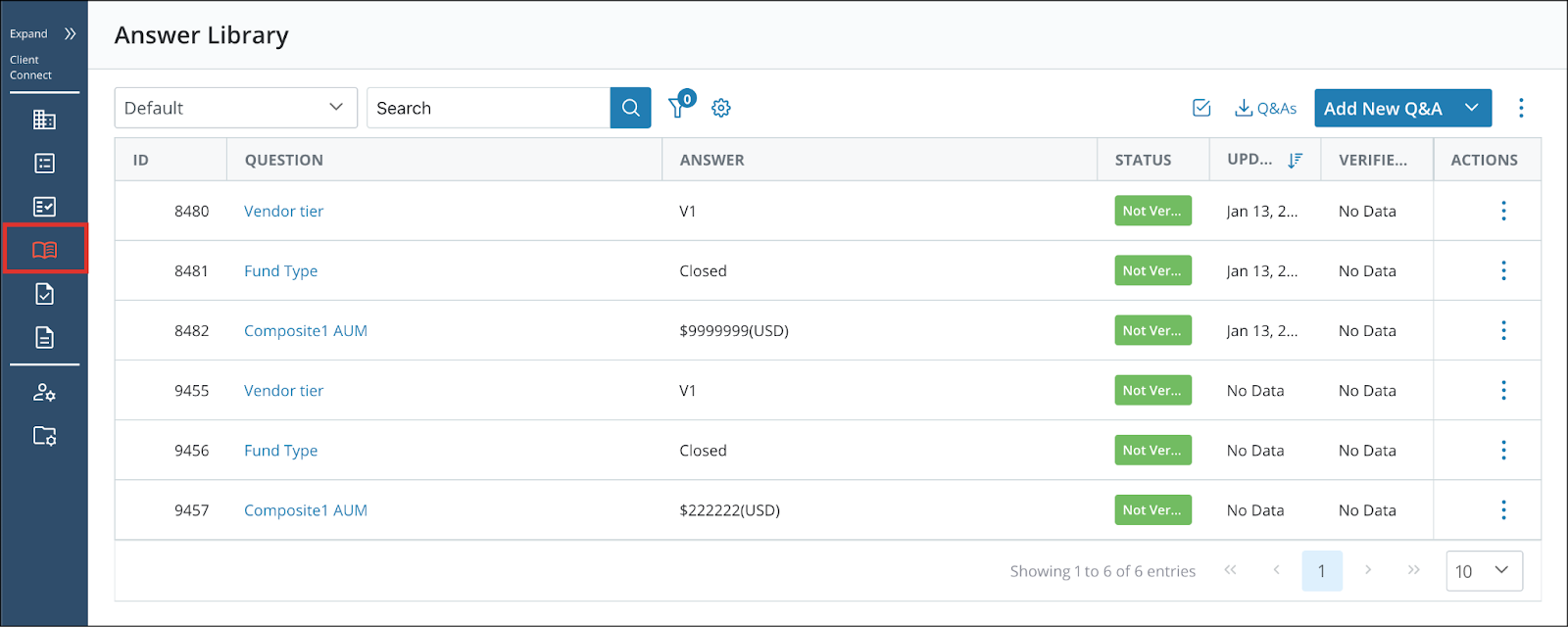
Task: Open the buildings icon in sidebar
Action: click(x=44, y=120)
